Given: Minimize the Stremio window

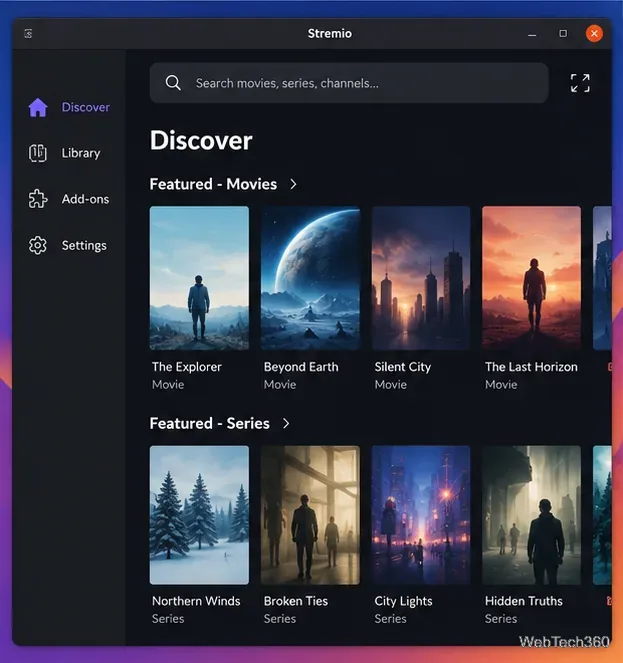Looking at the screenshot, I should coord(532,34).
